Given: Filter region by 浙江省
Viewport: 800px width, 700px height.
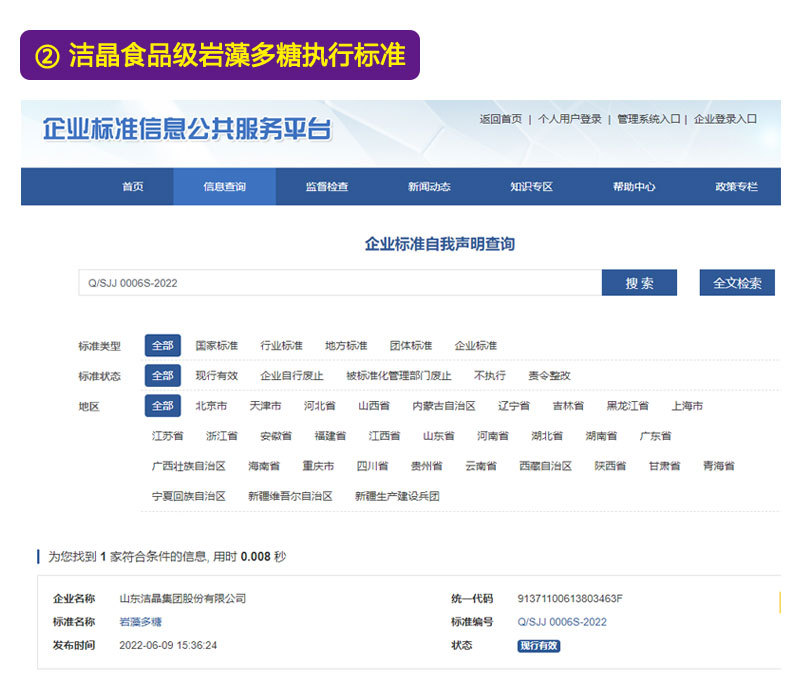Looking at the screenshot, I should 222,436.
